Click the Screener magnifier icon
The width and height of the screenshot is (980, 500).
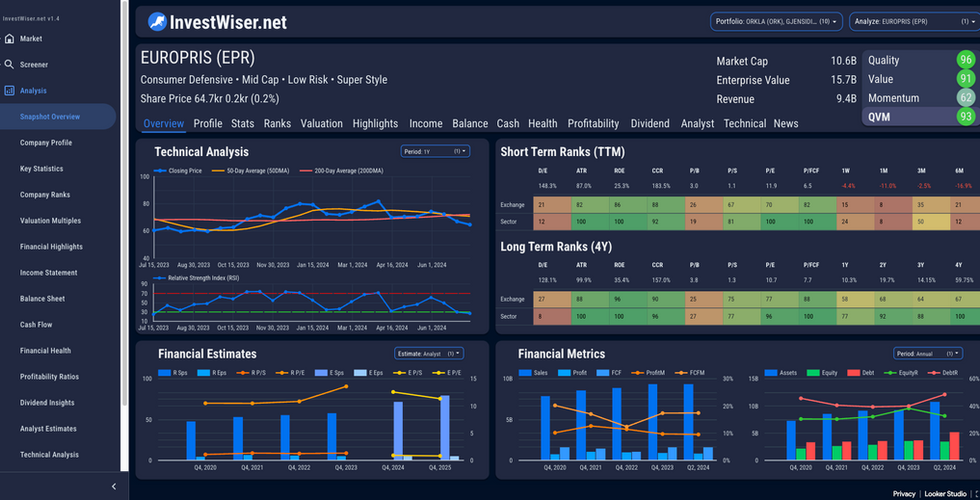(x=9, y=64)
